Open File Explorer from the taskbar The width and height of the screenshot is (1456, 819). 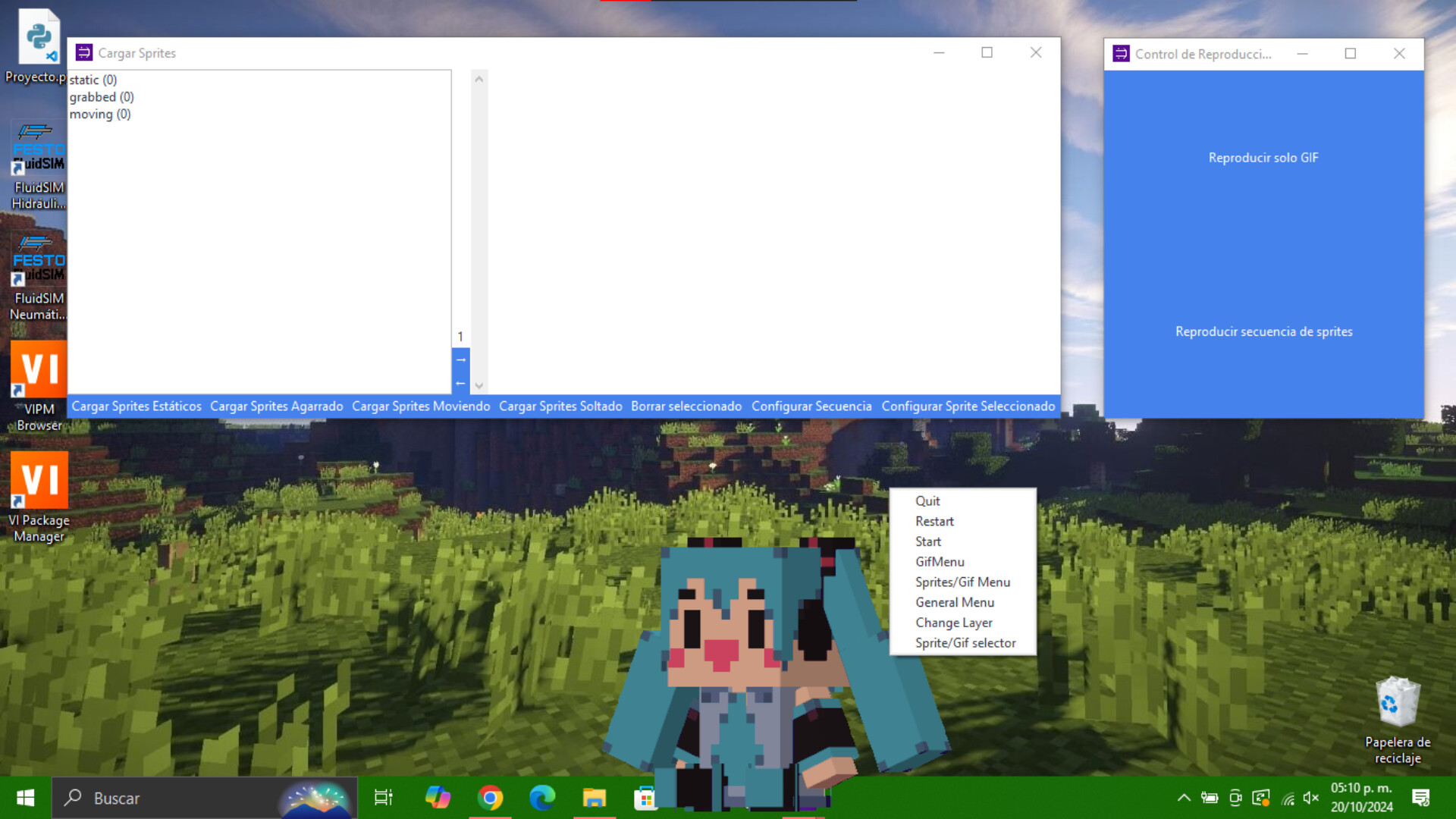[593, 798]
